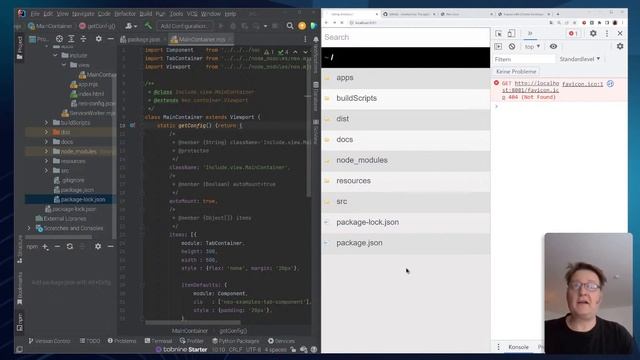Image resolution: width=640 pixels, height=360 pixels.
Task: Open npm panel settings gear
Action: coord(98,247)
